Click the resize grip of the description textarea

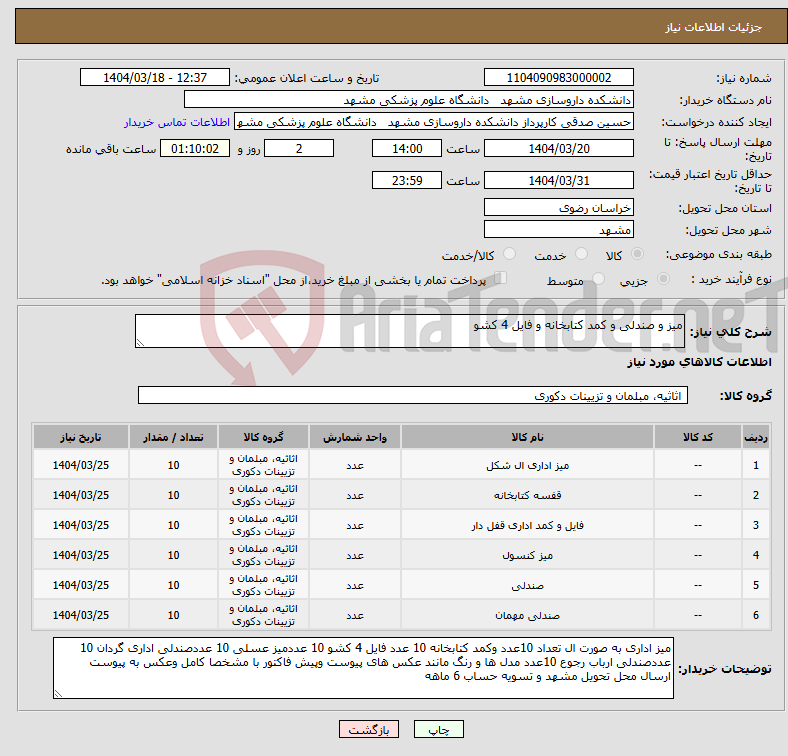(x=140, y=343)
